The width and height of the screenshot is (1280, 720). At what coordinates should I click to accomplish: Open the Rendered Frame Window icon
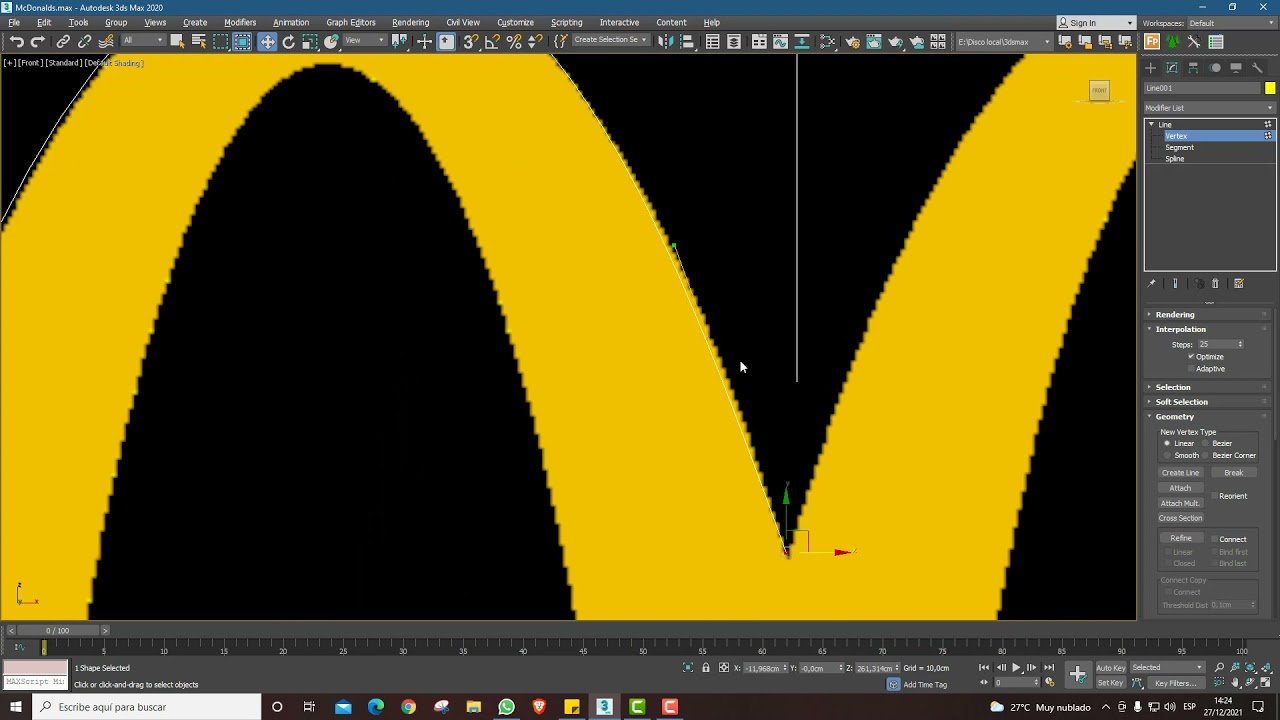[874, 42]
